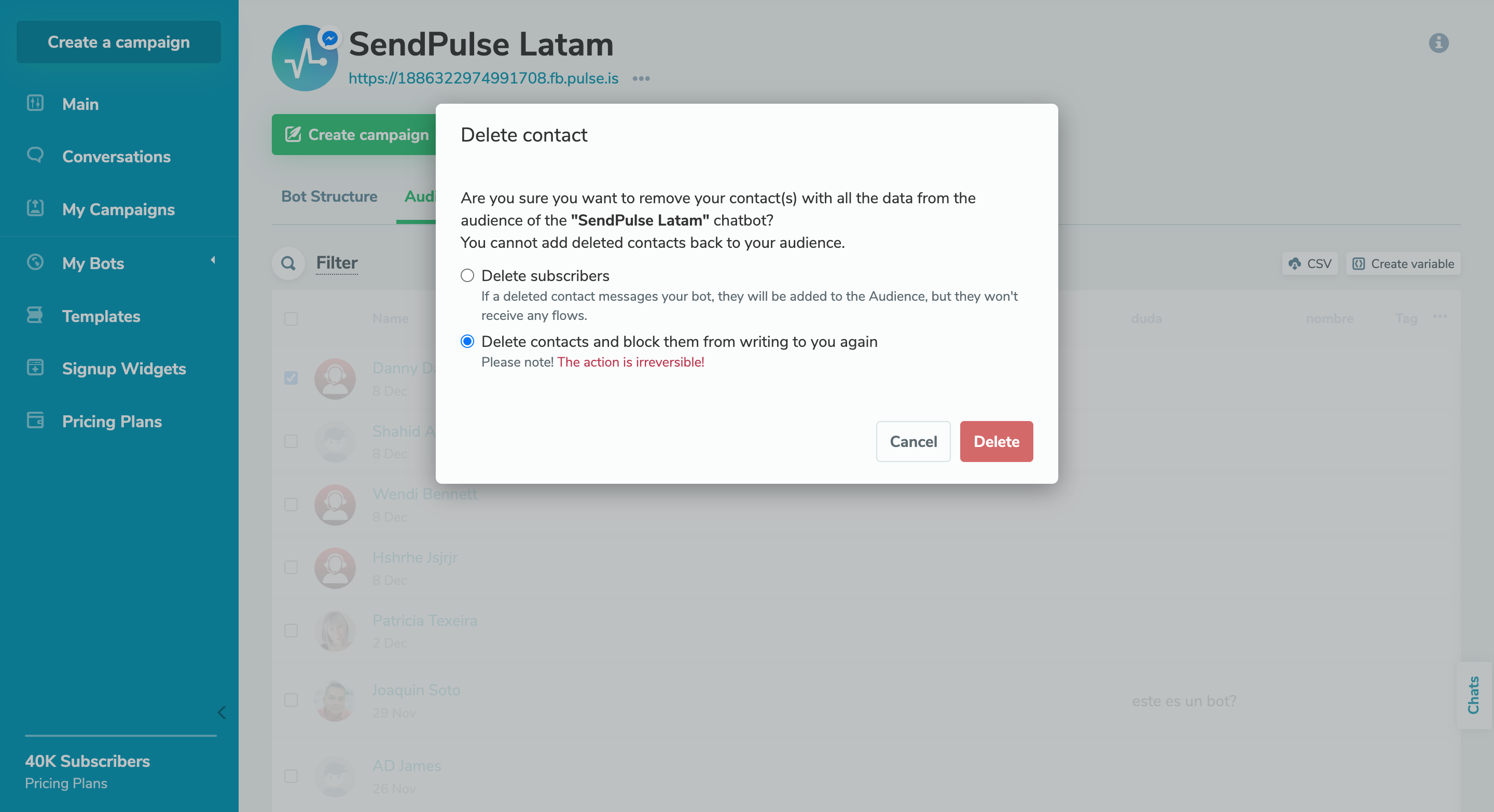The width and height of the screenshot is (1494, 812).
Task: Click the Create variable icon
Action: [1360, 264]
